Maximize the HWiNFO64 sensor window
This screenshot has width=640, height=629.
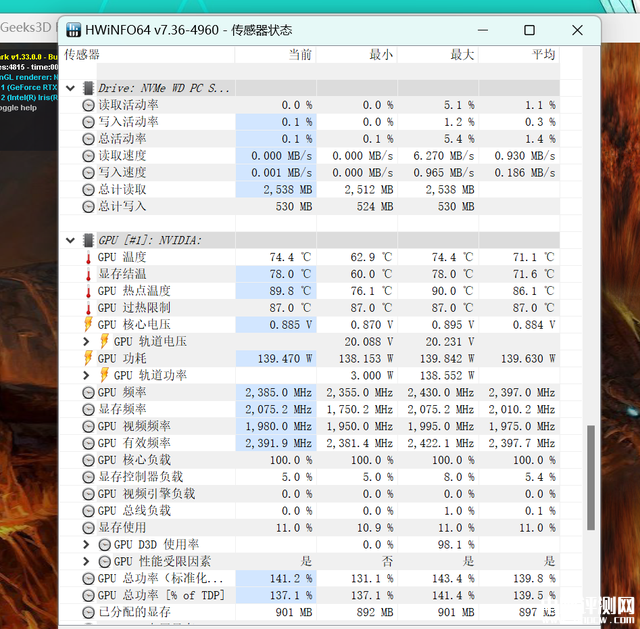click(x=529, y=30)
